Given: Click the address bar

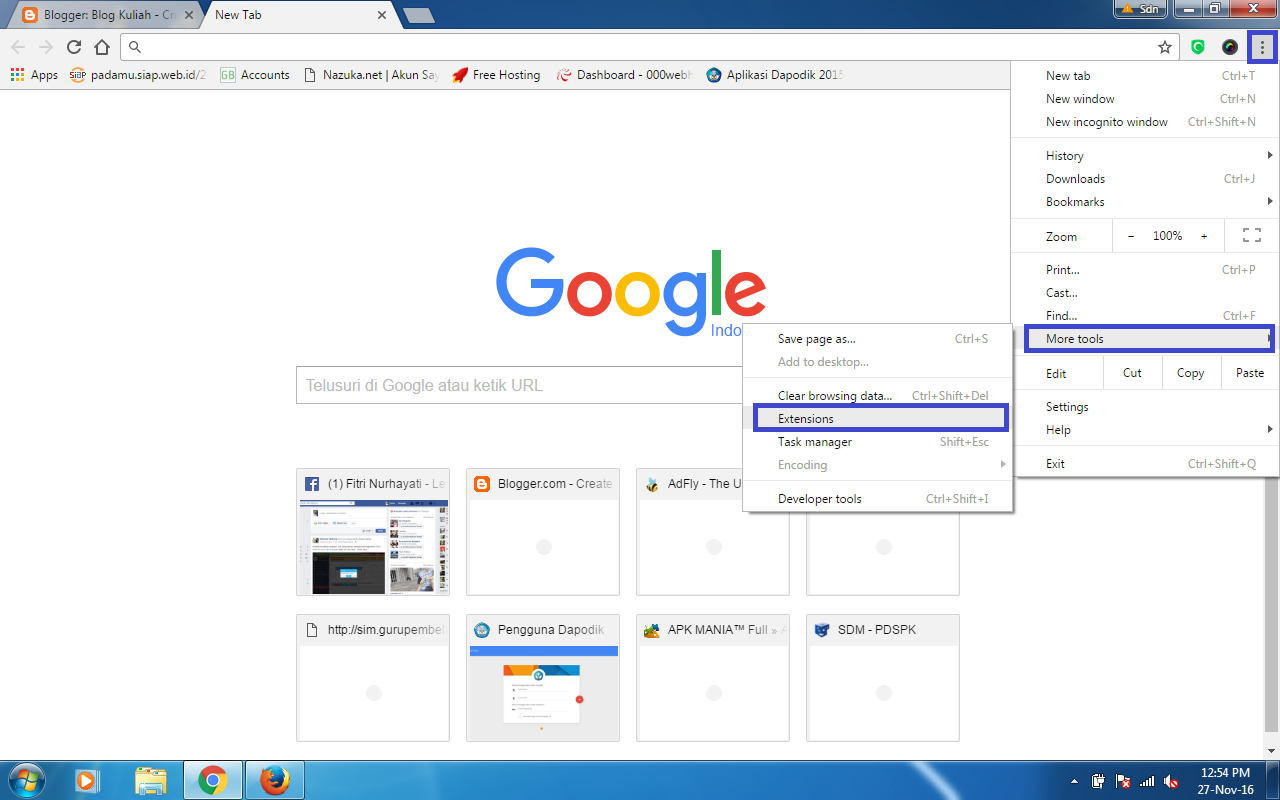Looking at the screenshot, I should click(x=650, y=47).
